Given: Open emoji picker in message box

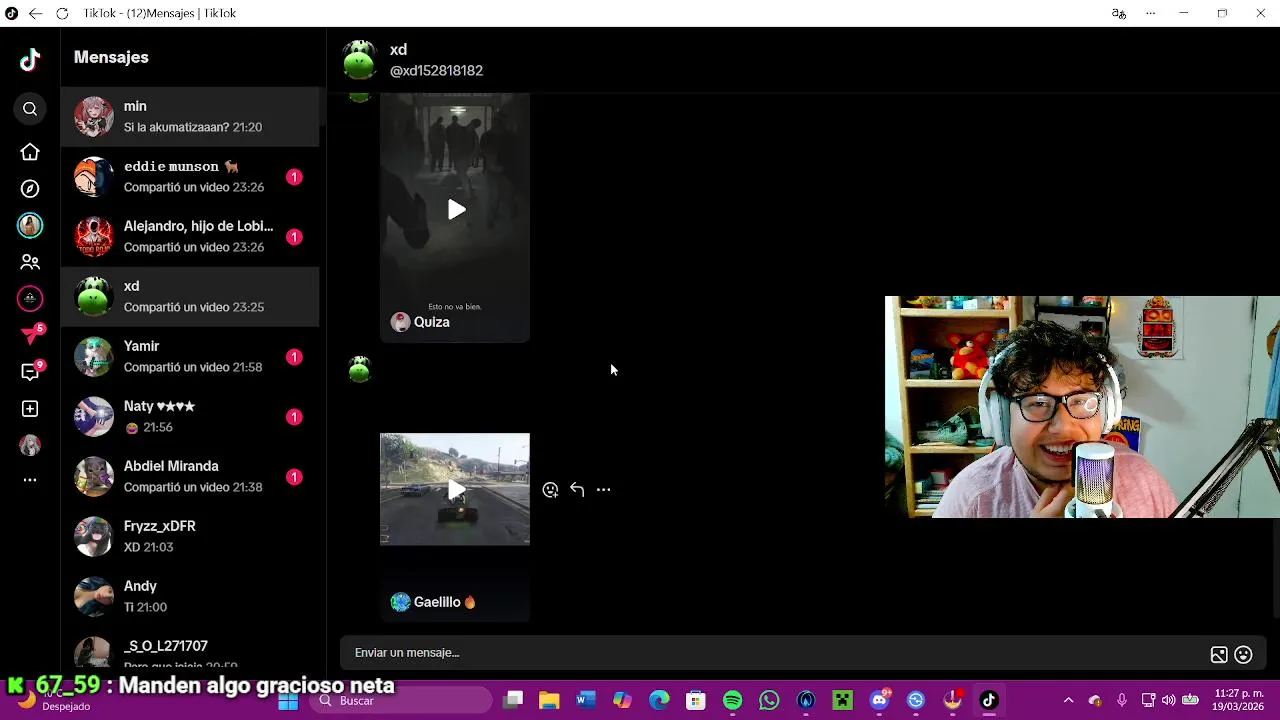Looking at the screenshot, I should (1244, 655).
